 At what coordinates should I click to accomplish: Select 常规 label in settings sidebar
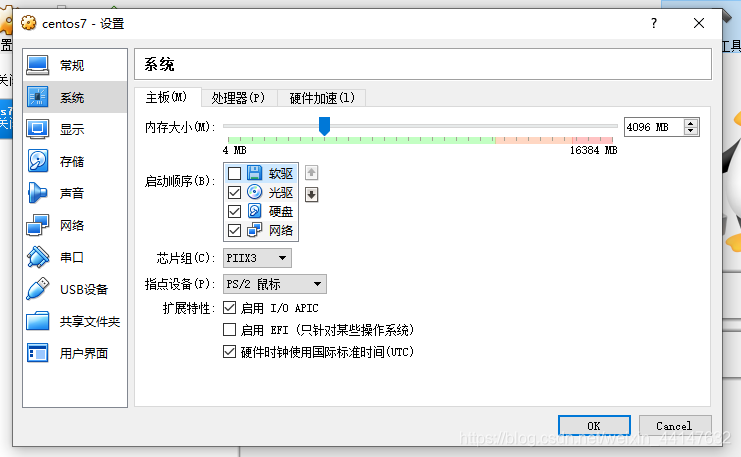(72, 65)
